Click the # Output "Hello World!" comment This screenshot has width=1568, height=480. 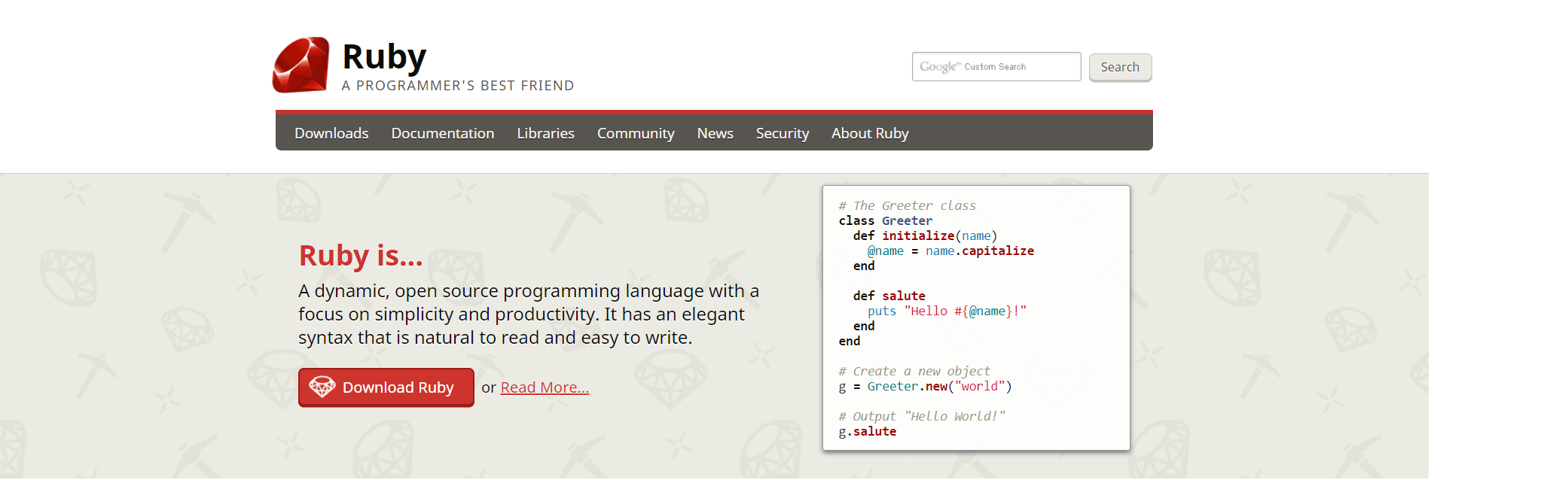922,416
